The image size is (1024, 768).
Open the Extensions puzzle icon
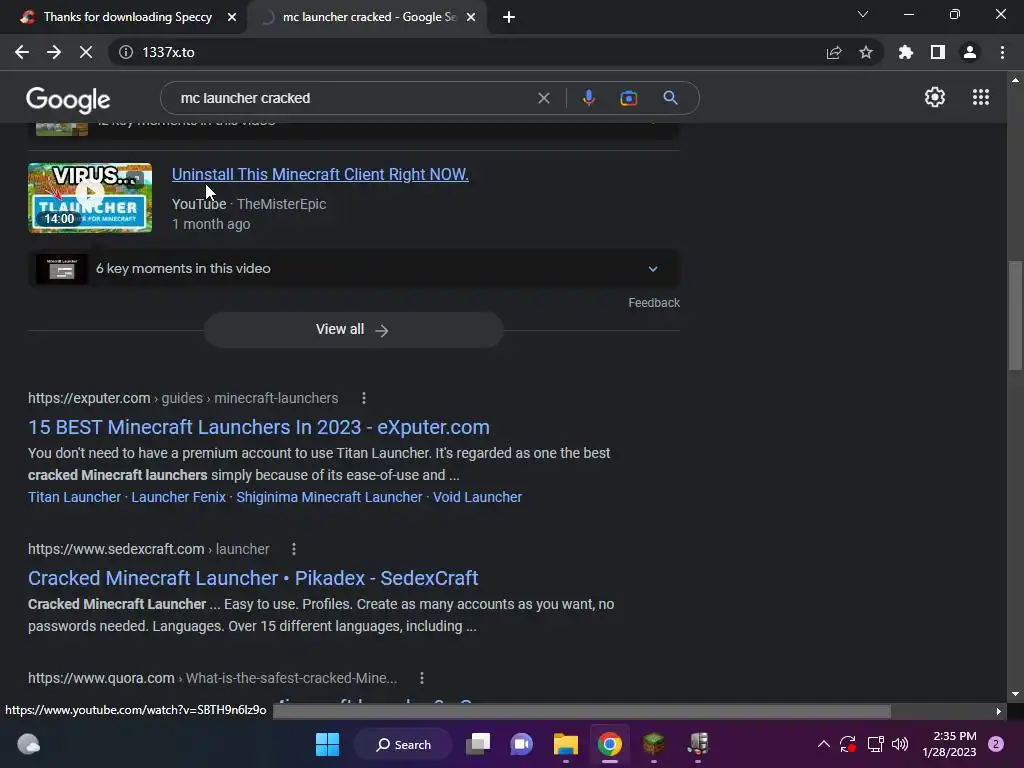(x=906, y=52)
